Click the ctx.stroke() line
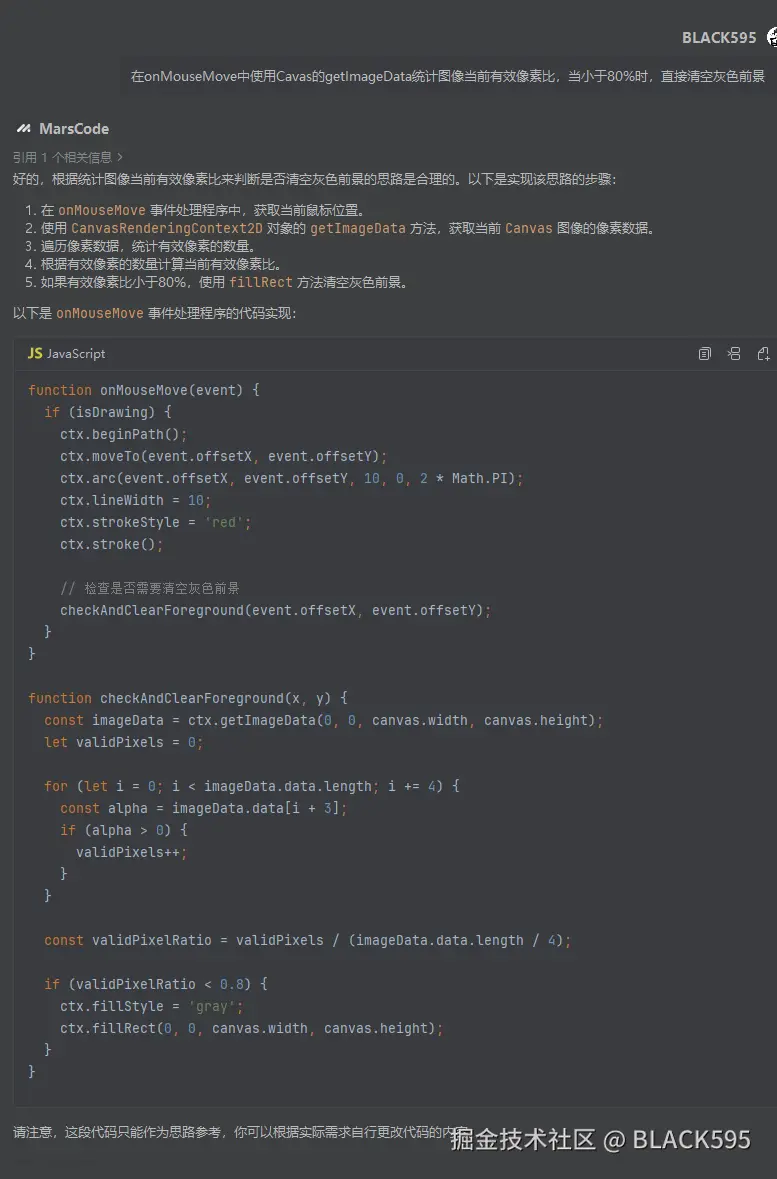 click(111, 544)
